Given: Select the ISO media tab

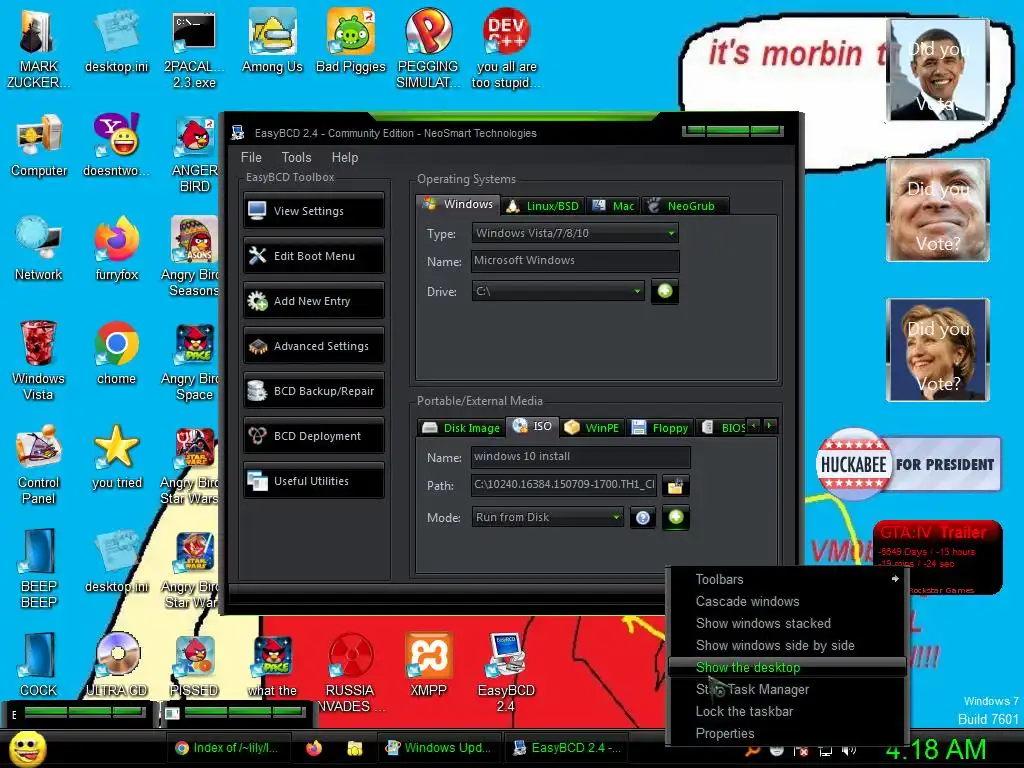Looking at the screenshot, I should 533,426.
